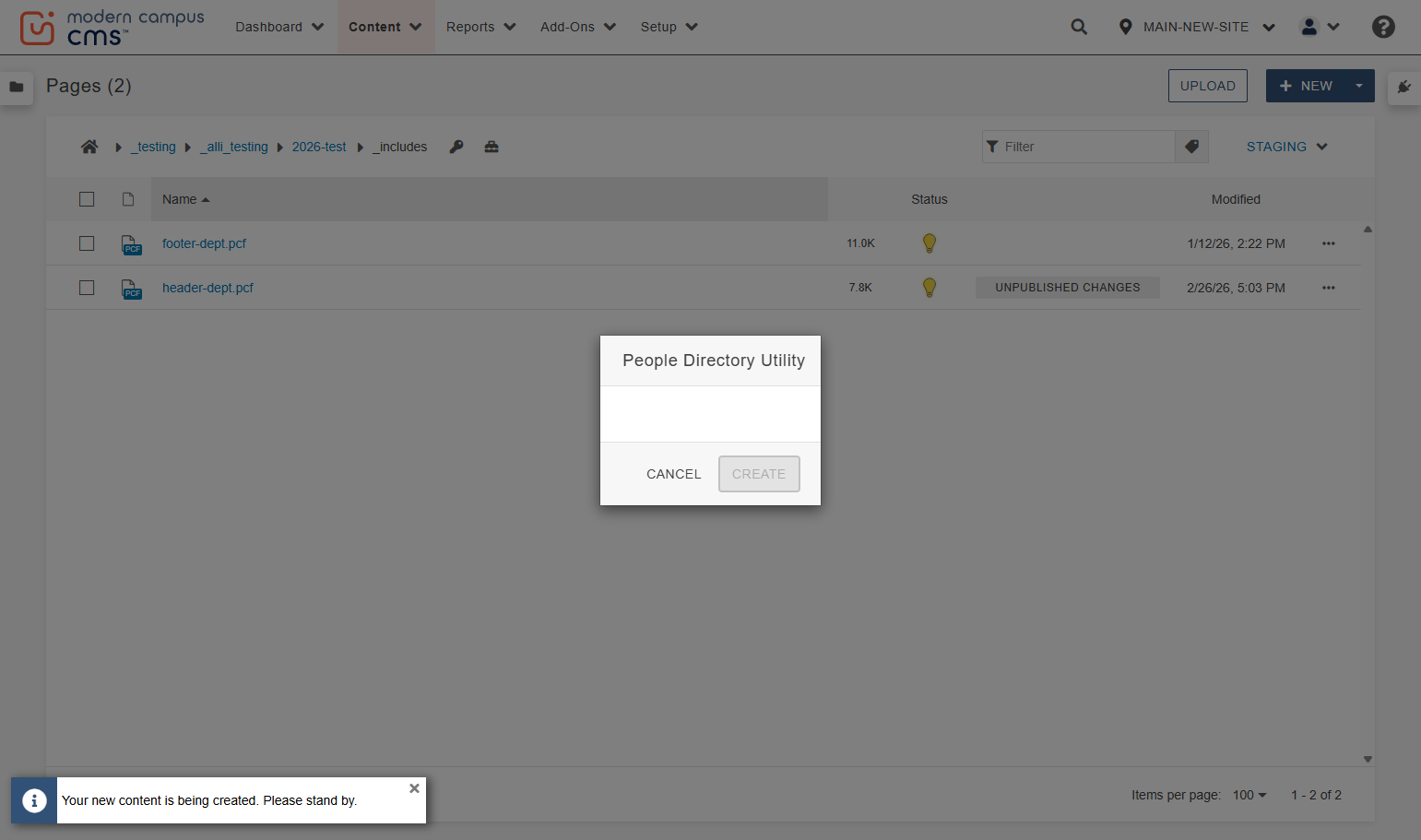Open more actions for header-dept.pcf
The image size is (1421, 840).
1329,288
